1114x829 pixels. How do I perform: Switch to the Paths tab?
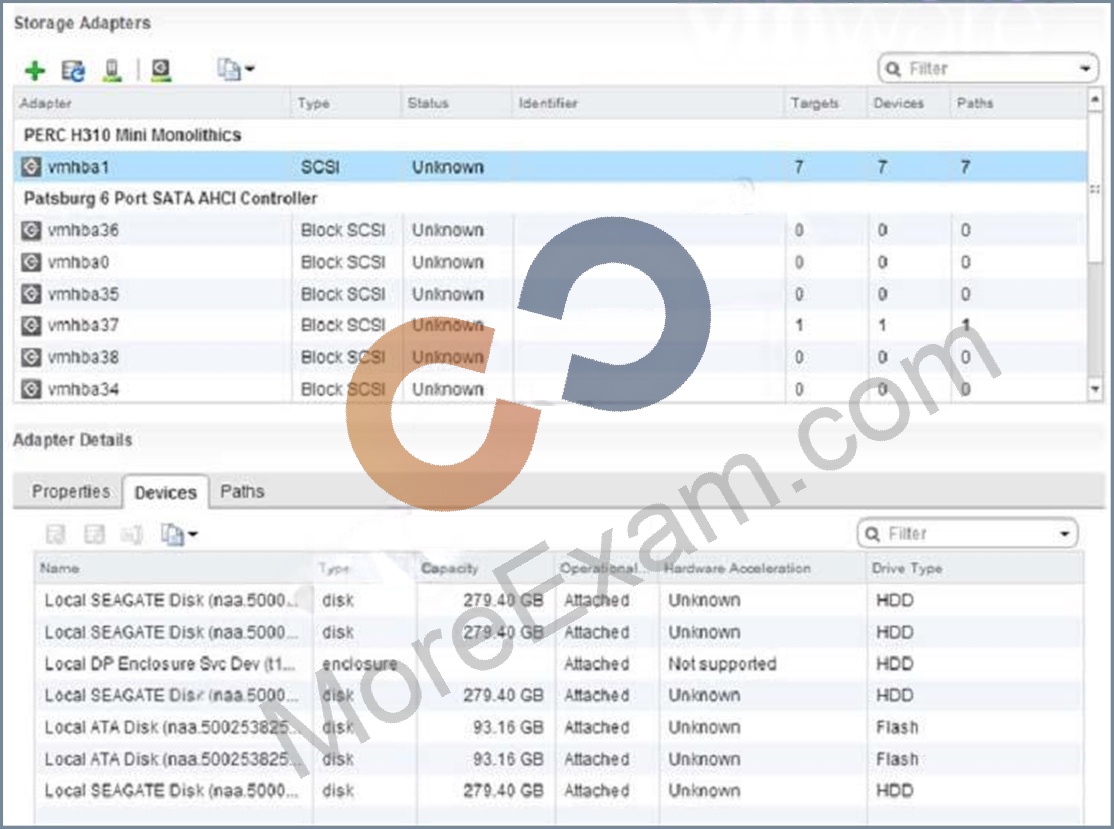242,492
